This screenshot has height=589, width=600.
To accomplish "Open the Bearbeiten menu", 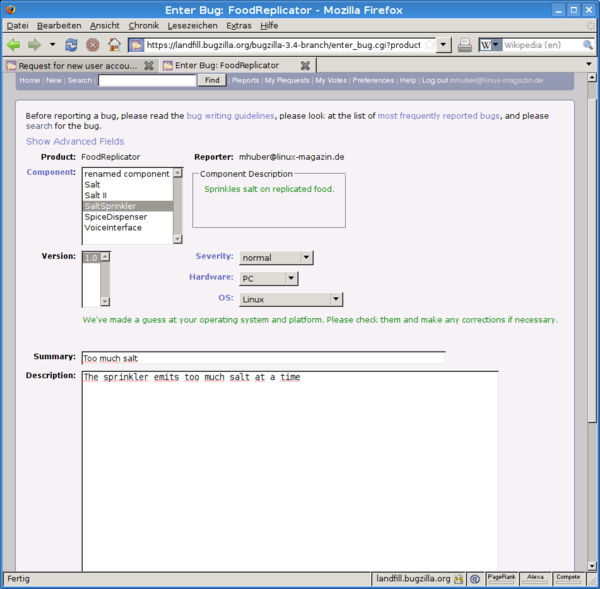I will (59, 26).
